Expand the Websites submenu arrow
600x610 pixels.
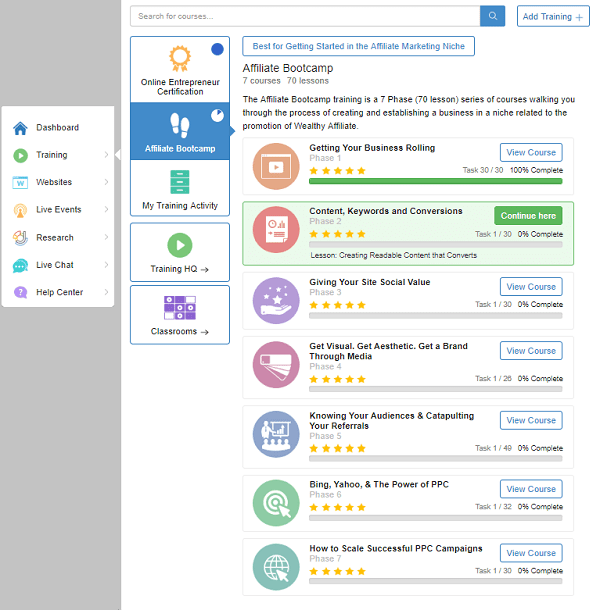106,183
